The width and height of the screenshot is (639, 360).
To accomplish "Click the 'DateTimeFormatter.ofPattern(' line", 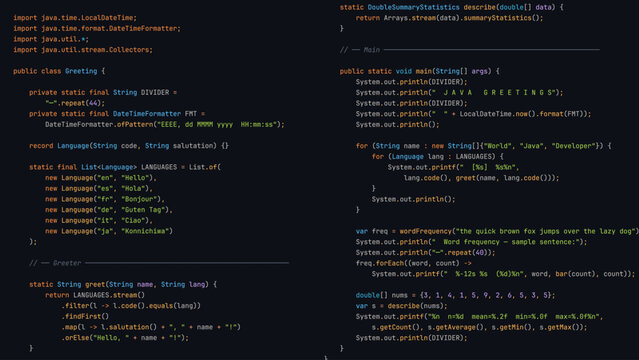I will [165, 124].
